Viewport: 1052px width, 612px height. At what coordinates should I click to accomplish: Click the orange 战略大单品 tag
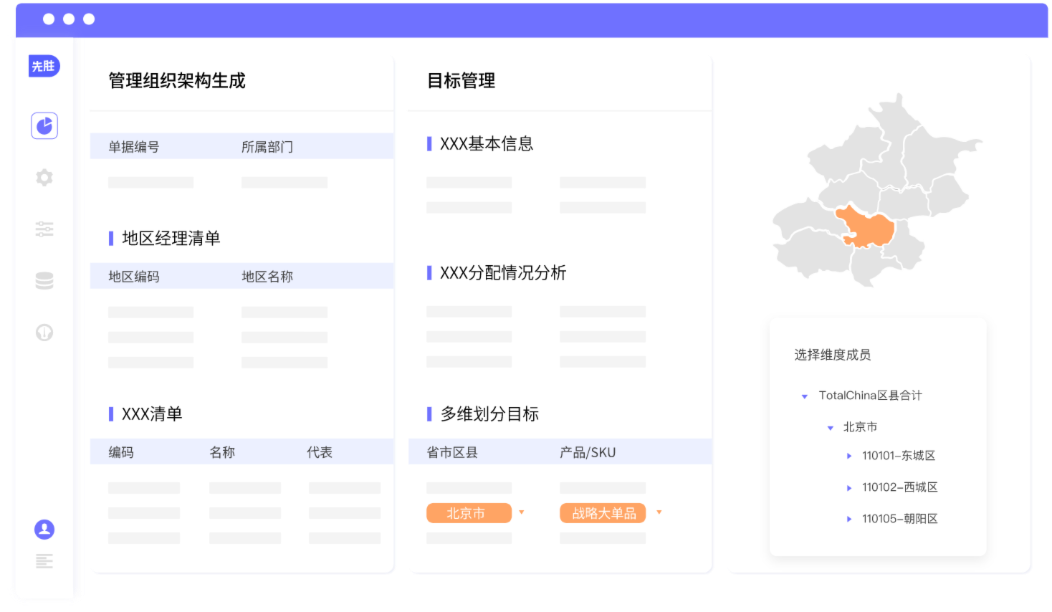tap(602, 513)
